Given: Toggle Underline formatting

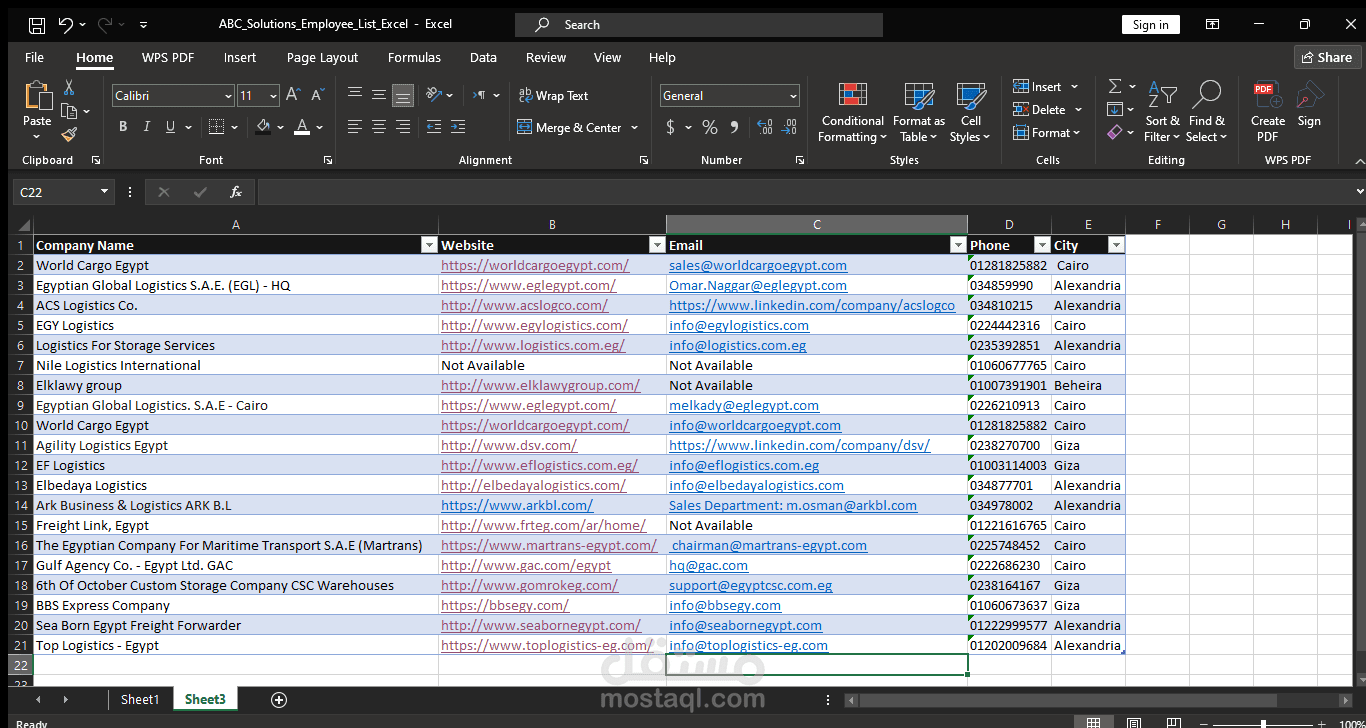Looking at the screenshot, I should pos(171,127).
